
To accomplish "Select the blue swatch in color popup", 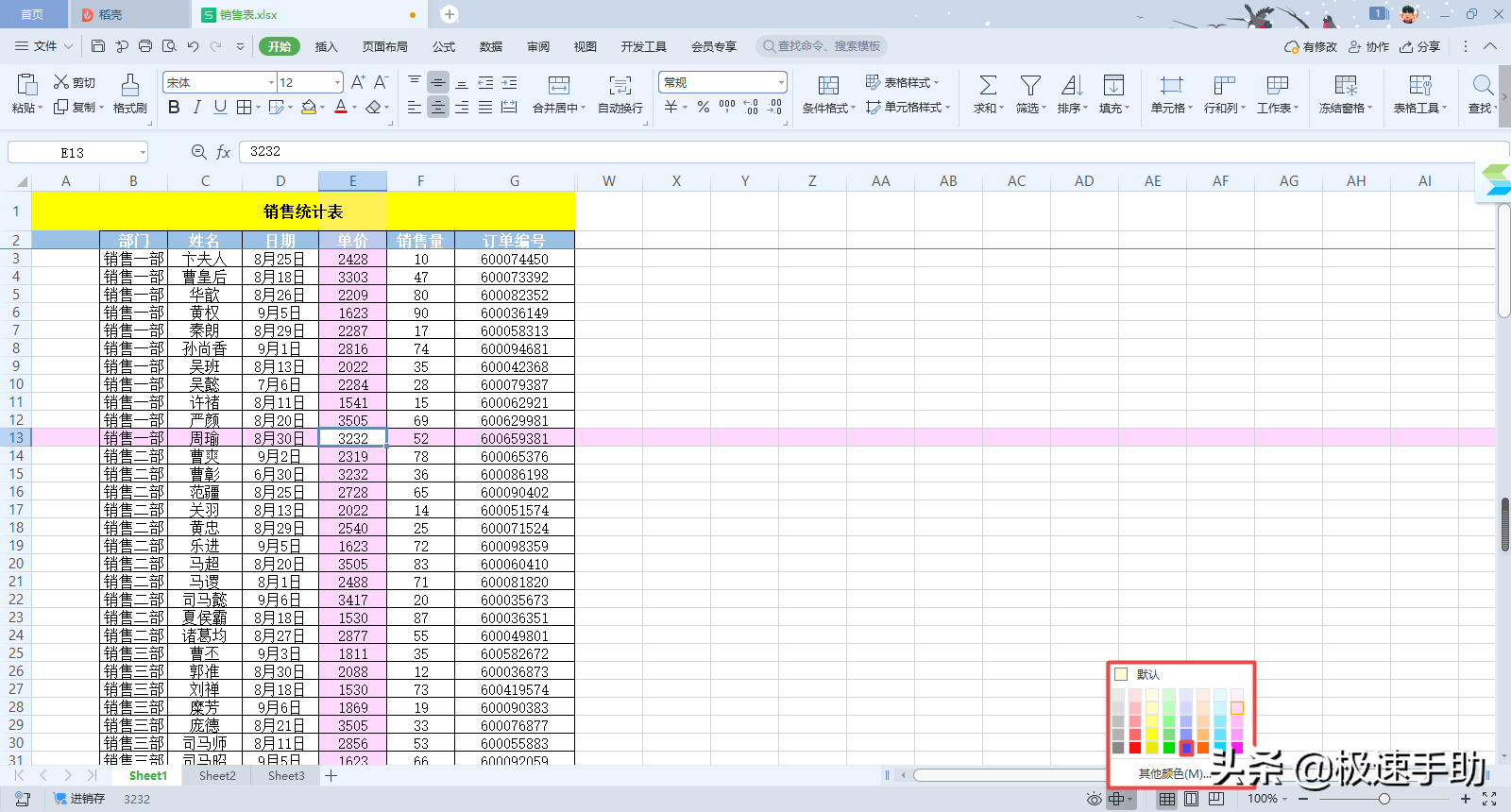I will [1186, 748].
